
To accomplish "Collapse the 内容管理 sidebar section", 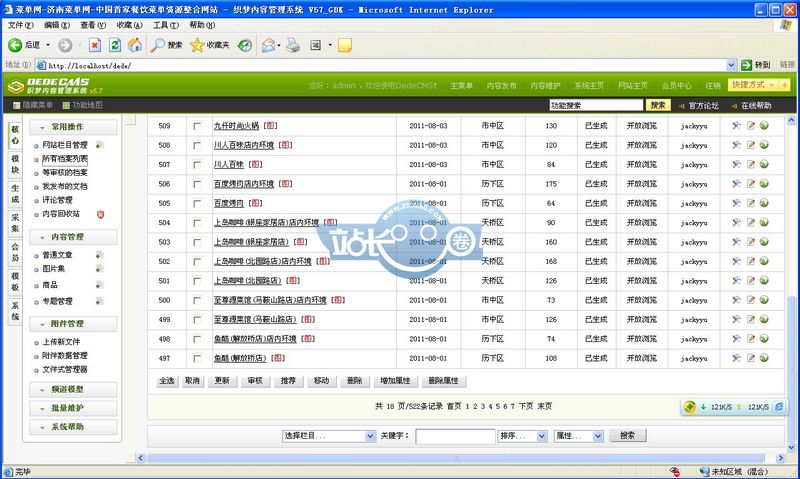I will tap(73, 237).
